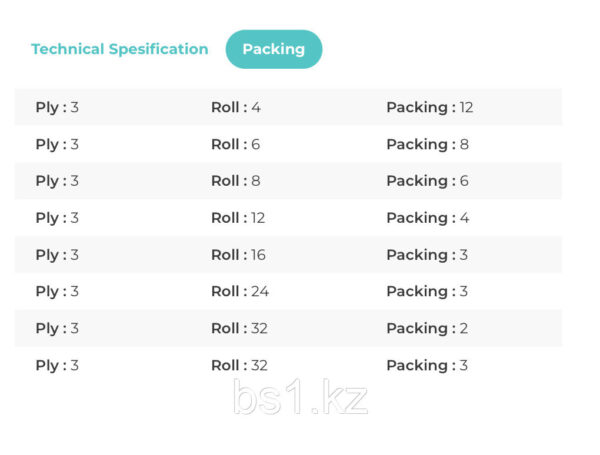The image size is (600, 455).
Task: Select the Packing tab
Action: (274, 49)
